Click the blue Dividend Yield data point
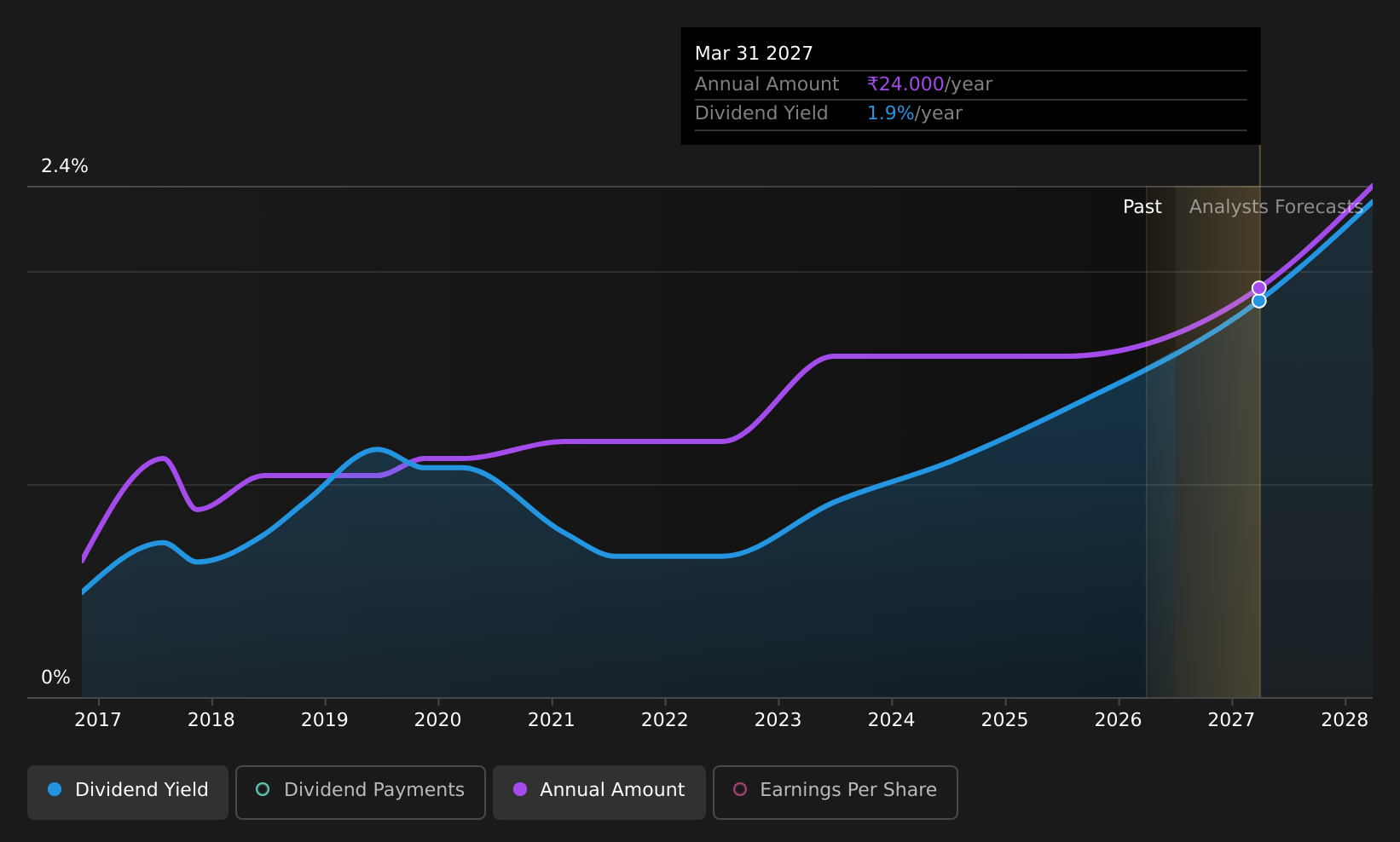This screenshot has height=842, width=1400. click(1258, 301)
